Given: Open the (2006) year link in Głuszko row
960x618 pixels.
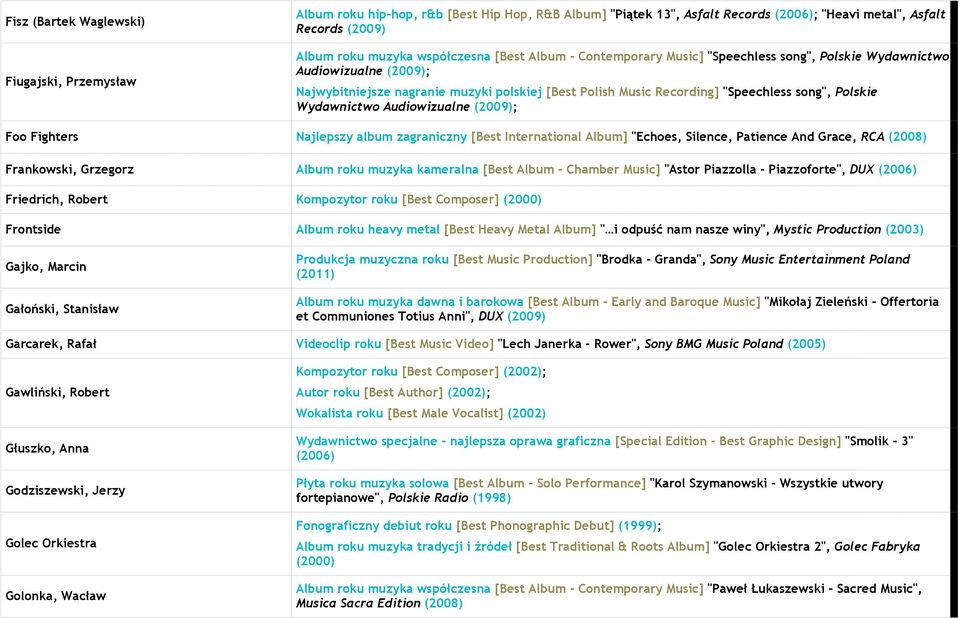Looking at the screenshot, I should [x=315, y=456].
